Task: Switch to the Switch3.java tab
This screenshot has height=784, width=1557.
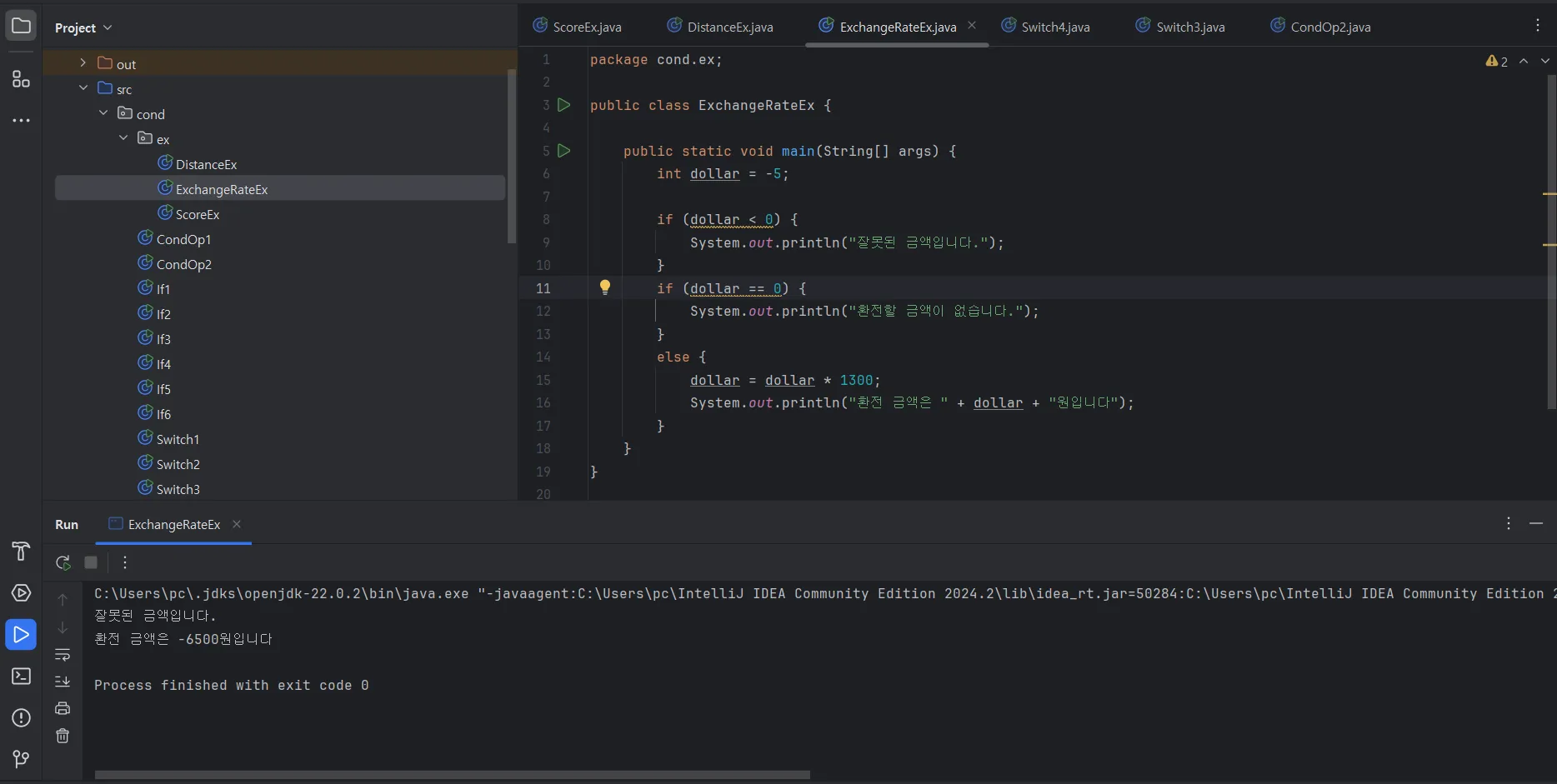Action: click(x=1180, y=27)
